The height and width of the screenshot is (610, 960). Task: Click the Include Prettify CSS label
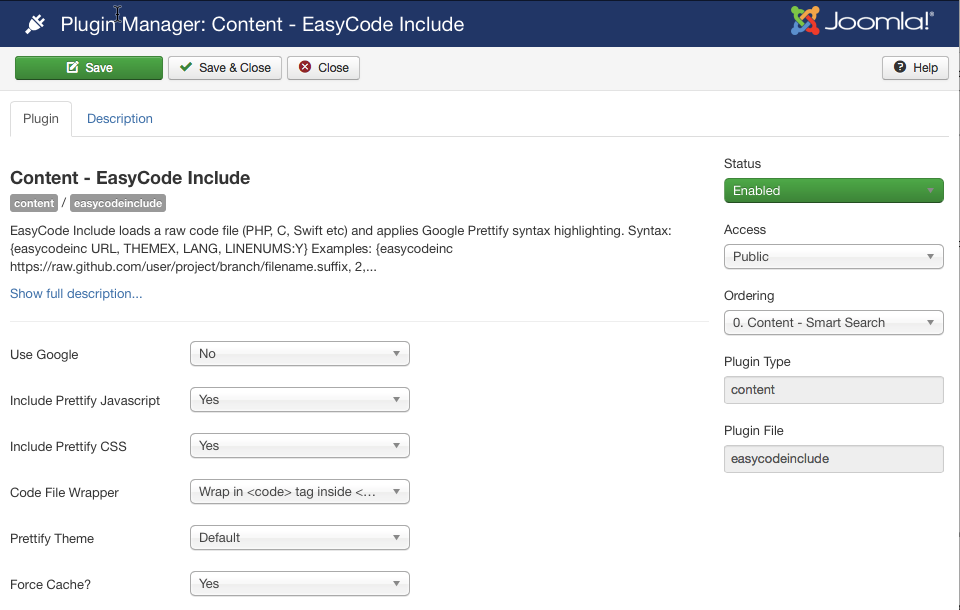tap(68, 447)
